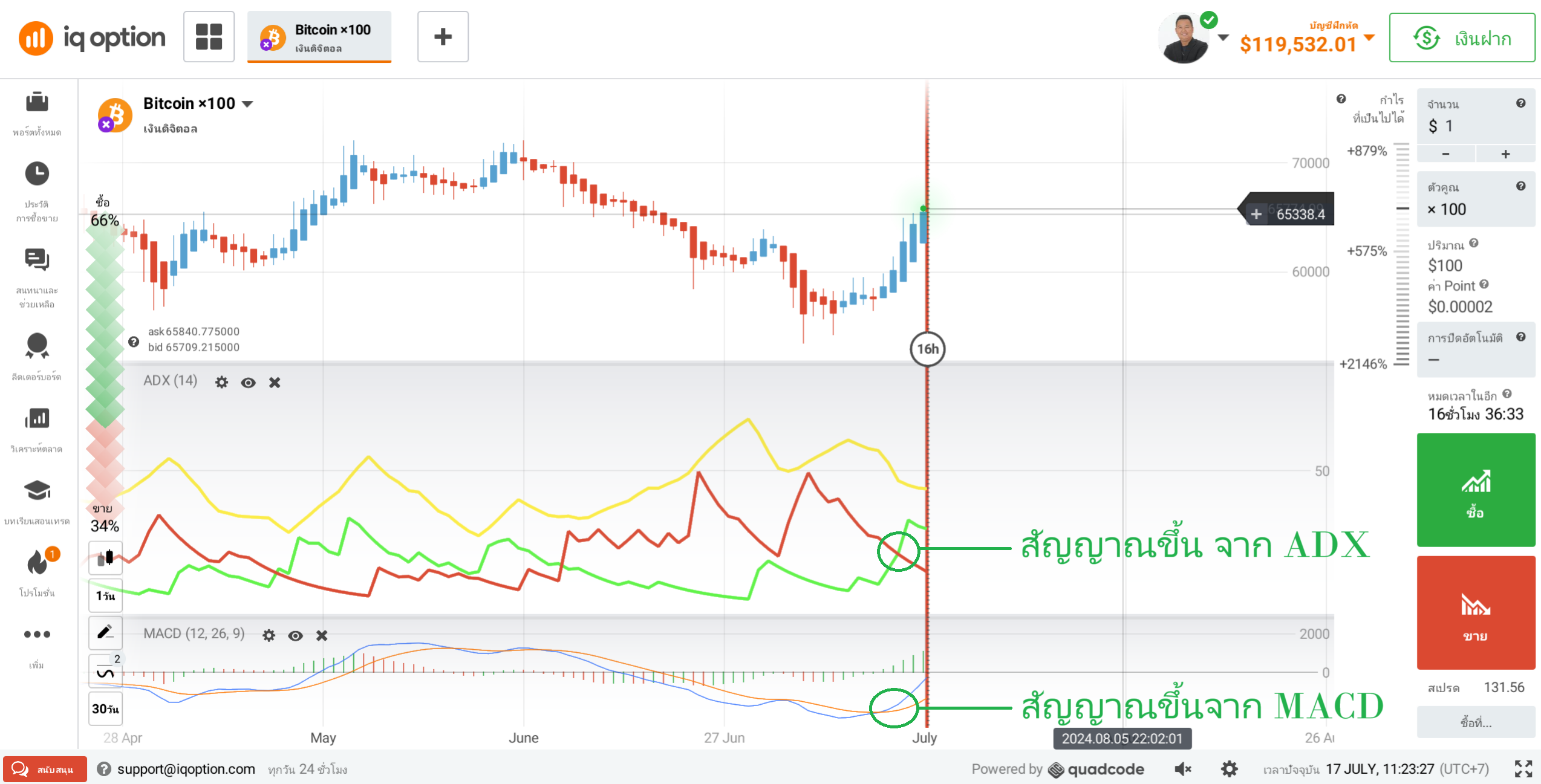
Task: Click the Point value help icon
Action: tap(1484, 284)
